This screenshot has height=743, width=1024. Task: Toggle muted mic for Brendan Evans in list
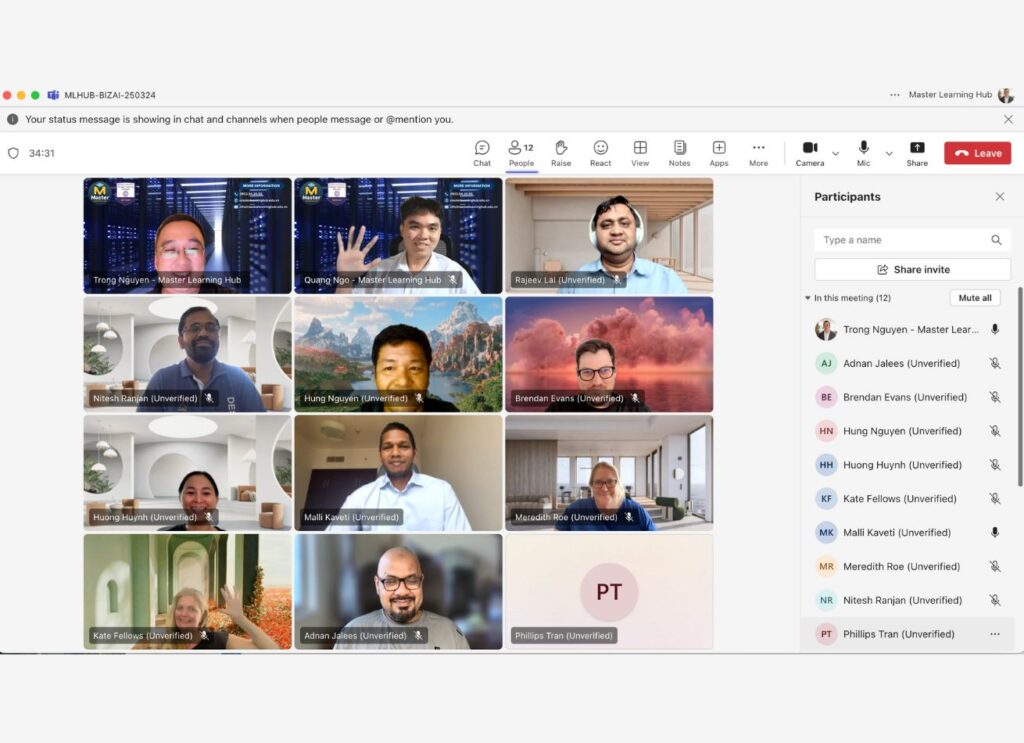[x=995, y=397]
